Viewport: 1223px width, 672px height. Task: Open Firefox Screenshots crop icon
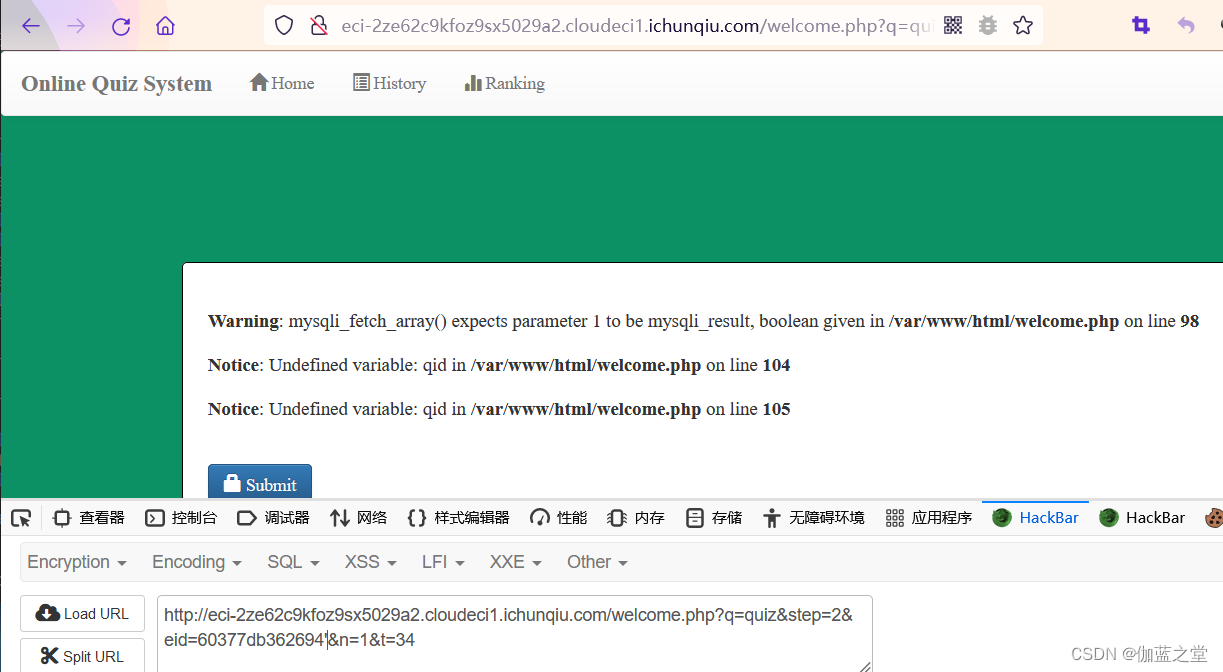[x=1141, y=24]
